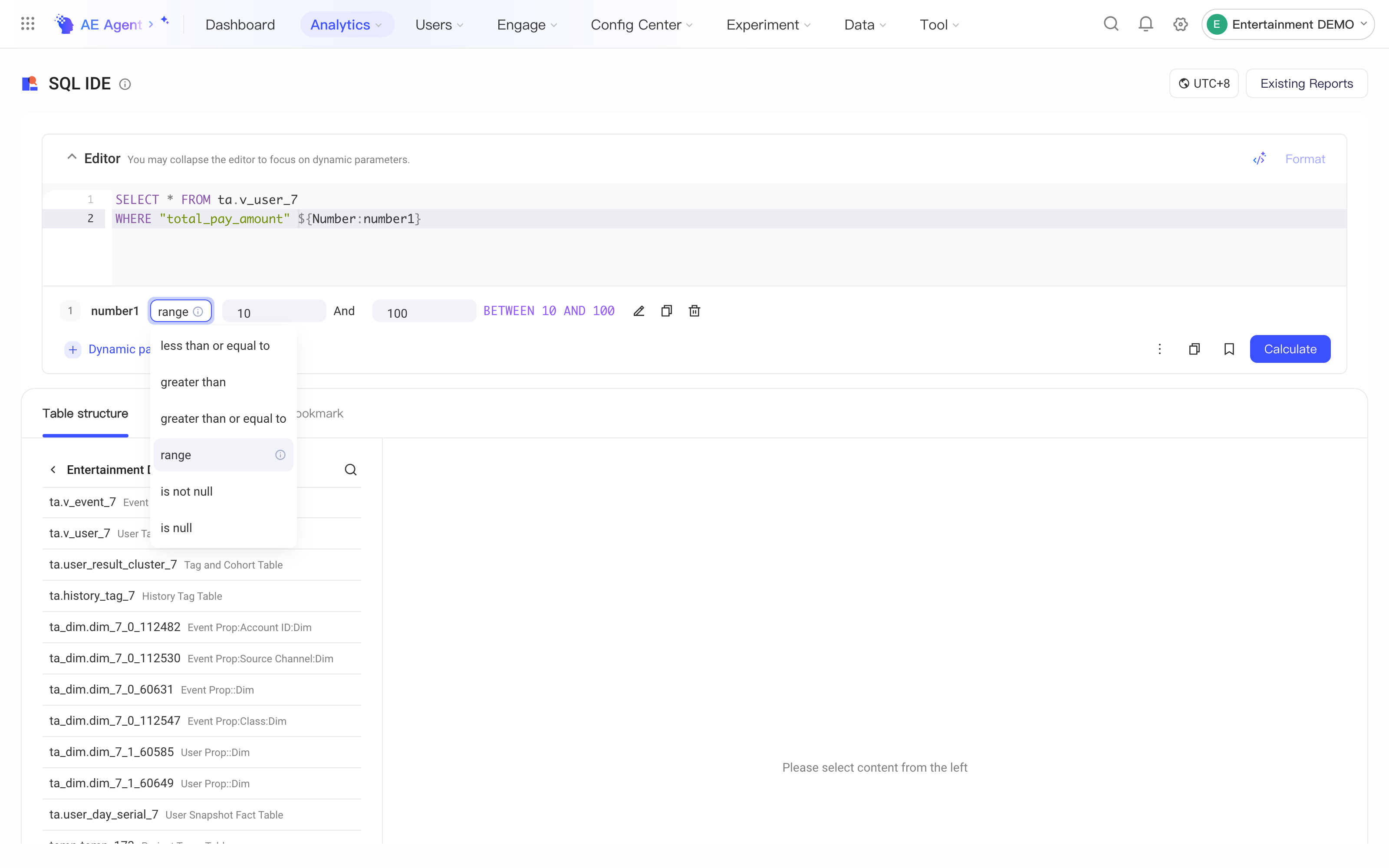The height and width of the screenshot is (868, 1389).
Task: Go back with arrow beside Entertainment
Action: pos(53,470)
